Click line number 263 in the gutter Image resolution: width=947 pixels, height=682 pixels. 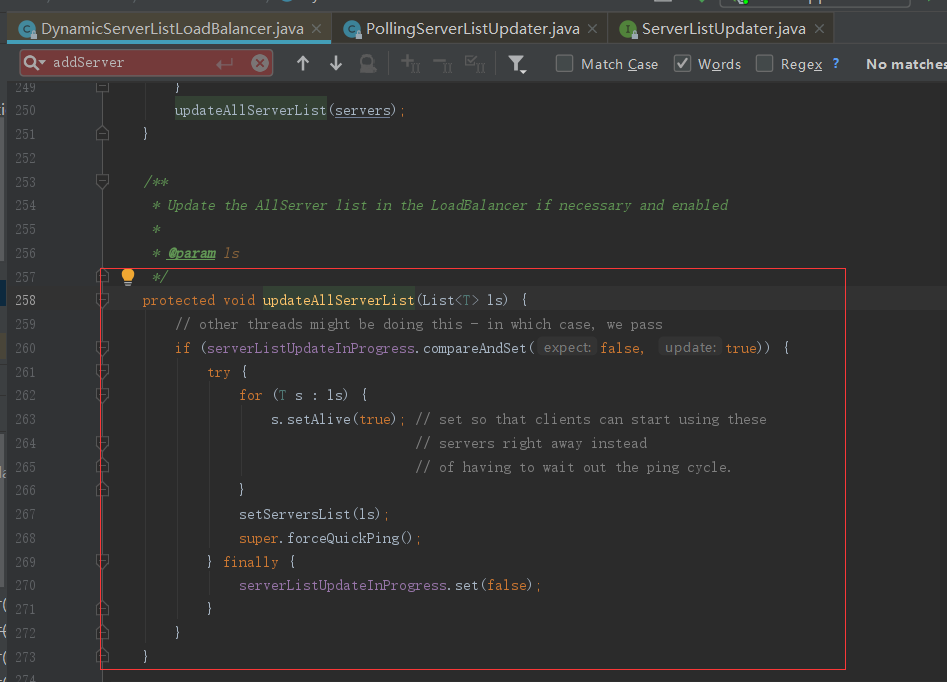click(25, 419)
